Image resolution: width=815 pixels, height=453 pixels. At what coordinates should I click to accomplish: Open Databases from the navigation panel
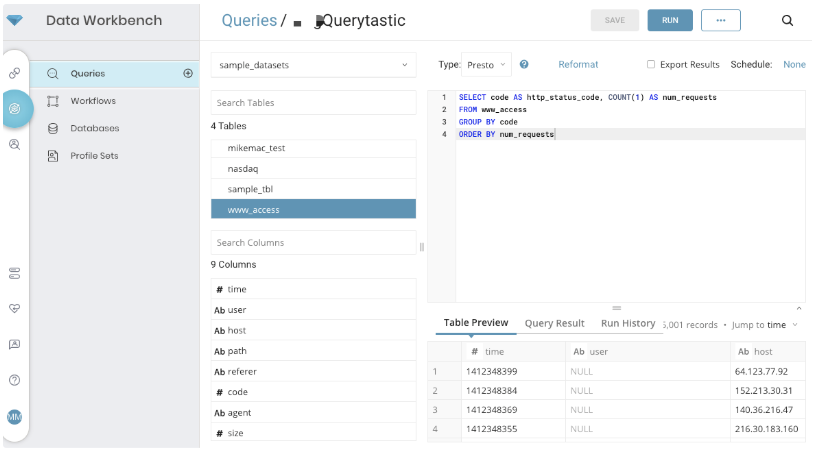pyautogui.click(x=94, y=128)
